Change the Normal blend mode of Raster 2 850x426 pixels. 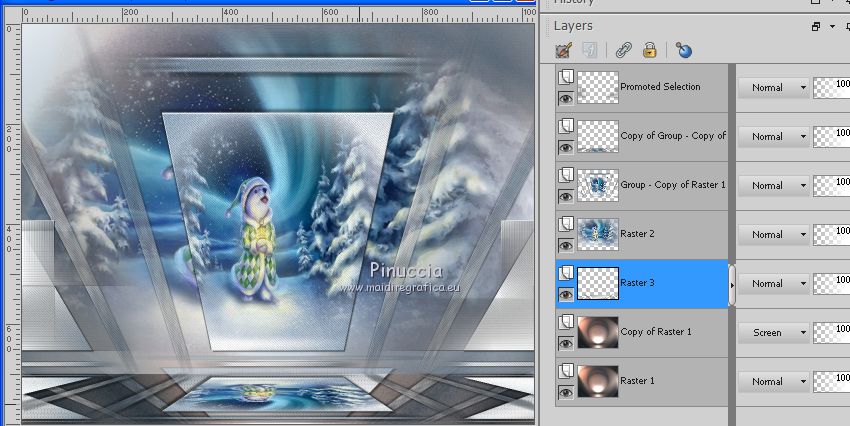point(773,235)
